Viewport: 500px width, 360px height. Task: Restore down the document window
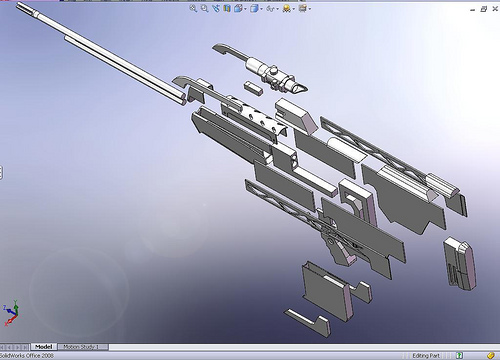pos(483,9)
